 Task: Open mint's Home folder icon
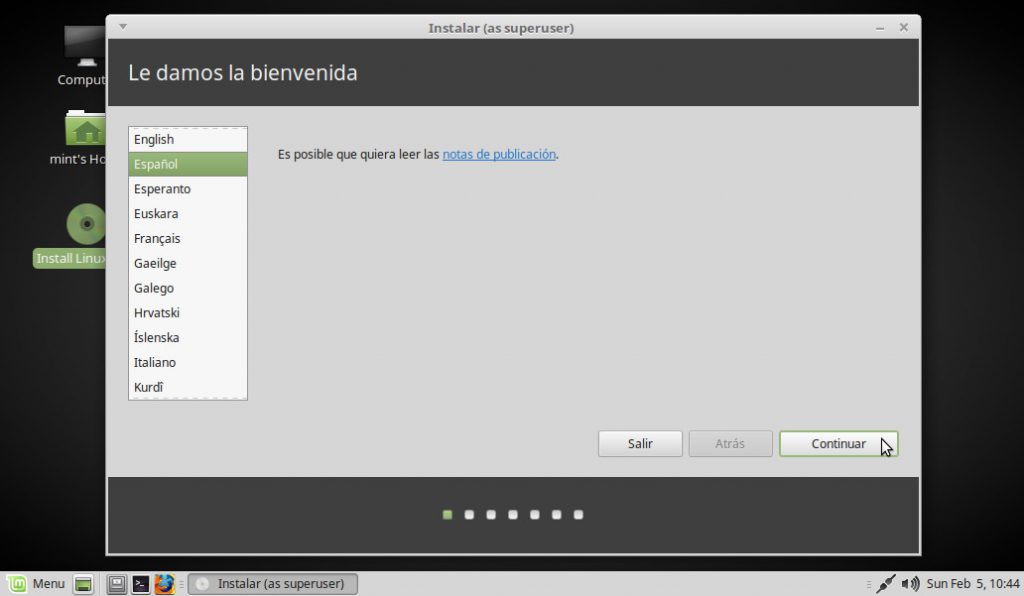point(84,133)
